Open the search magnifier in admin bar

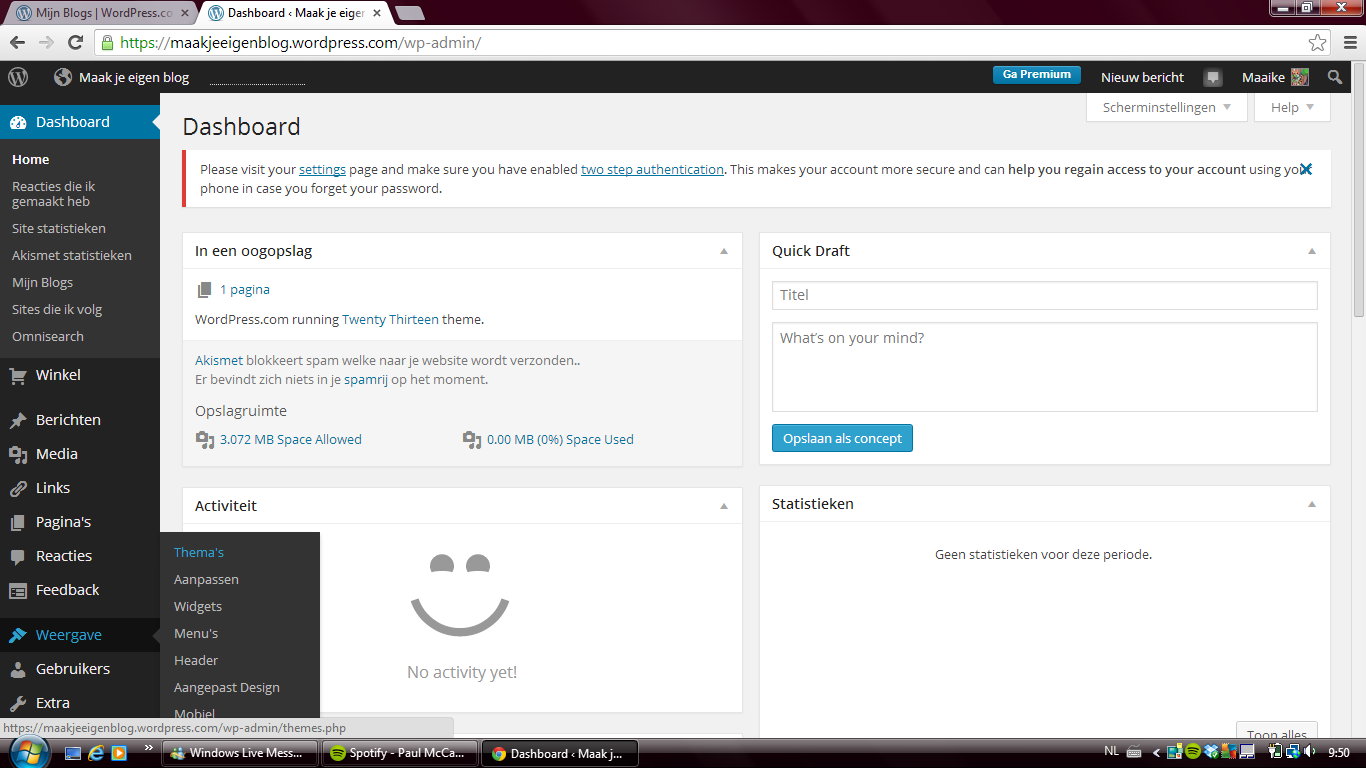[1335, 77]
